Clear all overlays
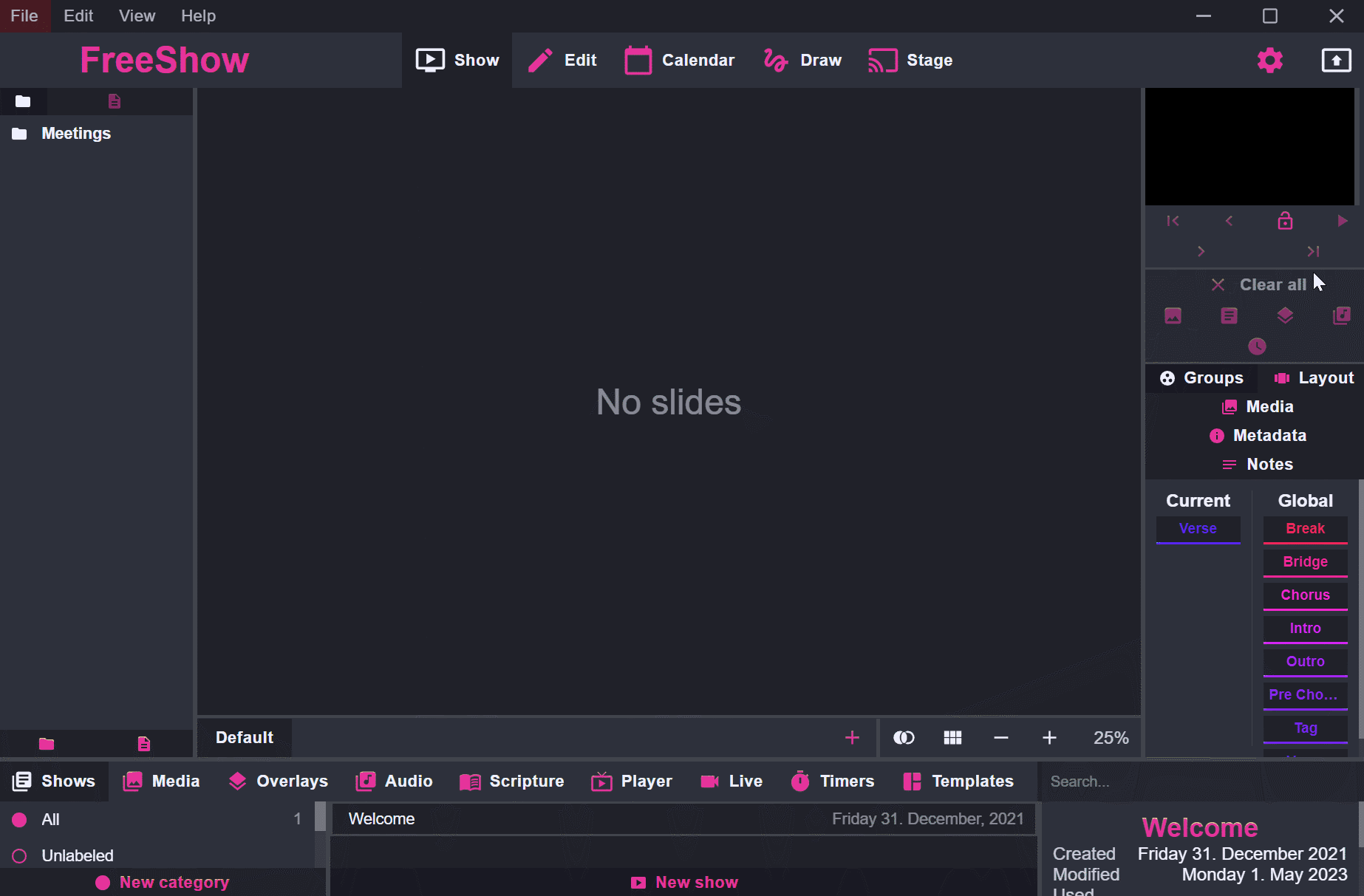1364x896 pixels. click(x=1284, y=315)
